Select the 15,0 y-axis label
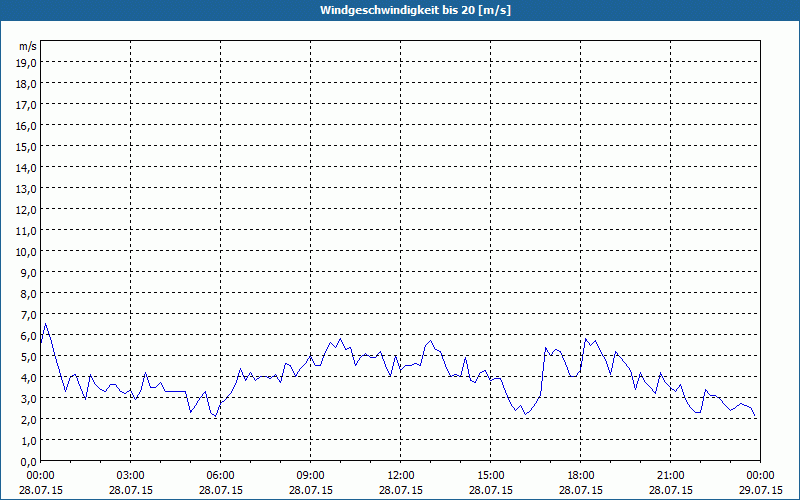800x500 pixels. [27, 147]
